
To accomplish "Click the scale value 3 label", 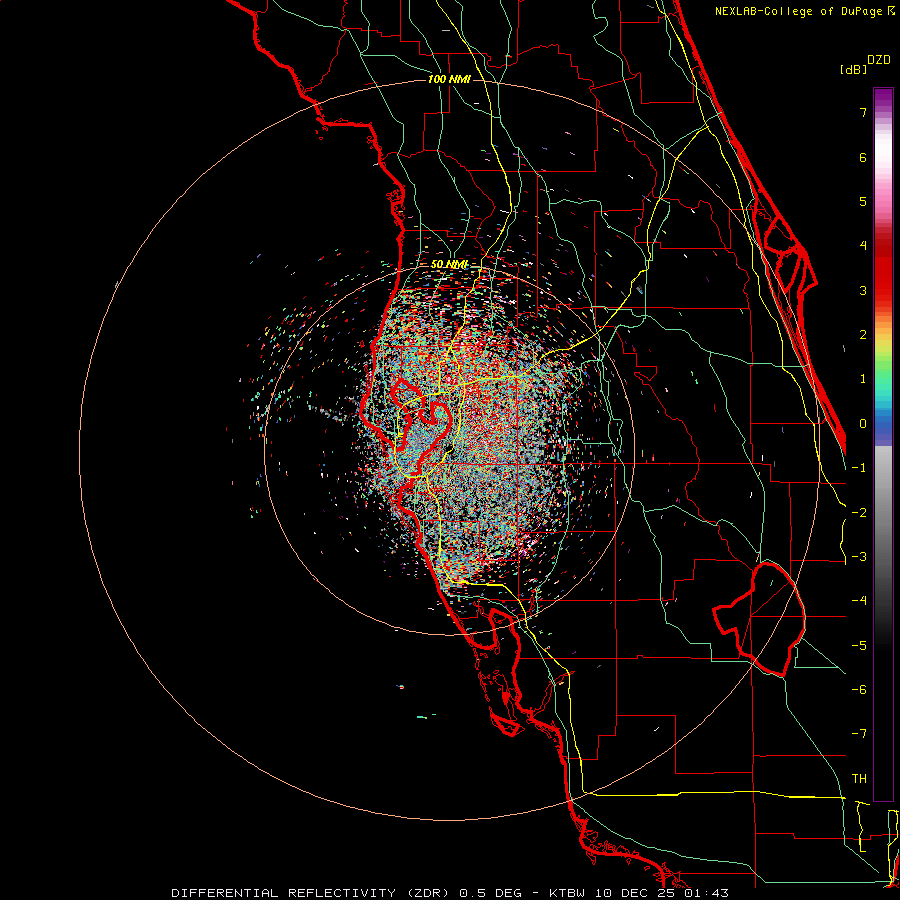I will (x=863, y=290).
